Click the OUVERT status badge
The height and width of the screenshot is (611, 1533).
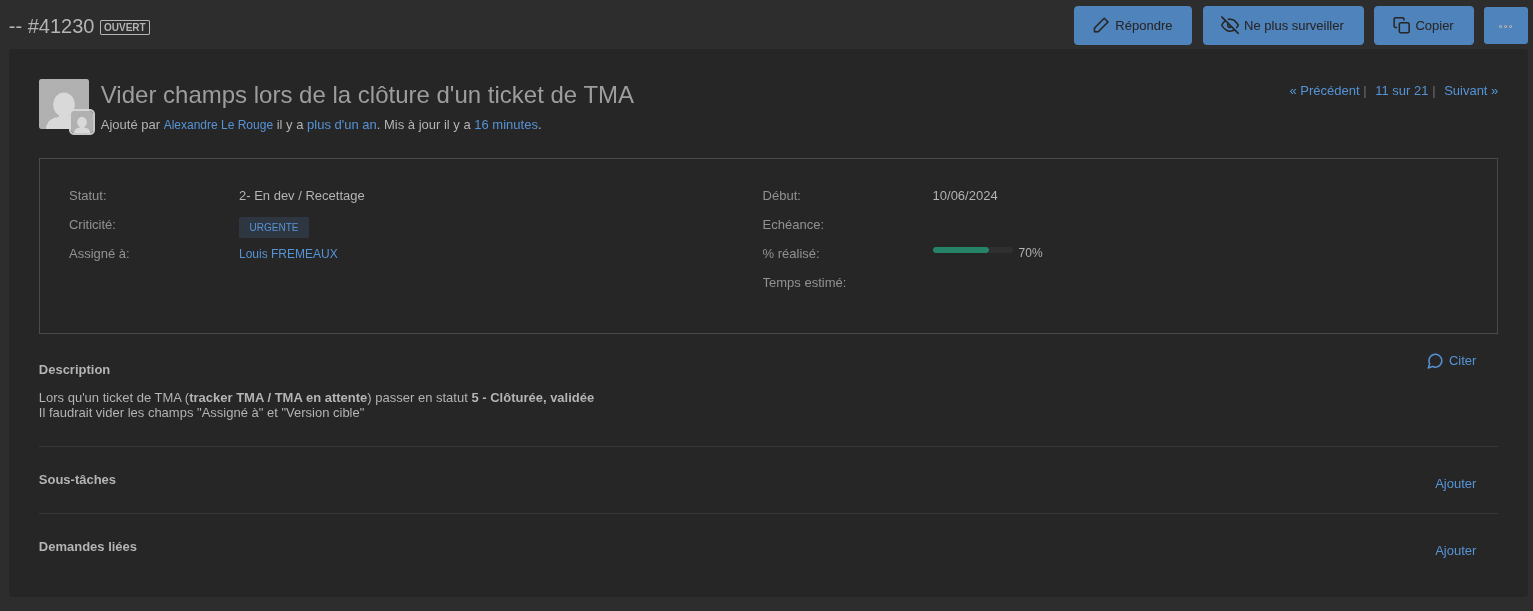[x=125, y=28]
